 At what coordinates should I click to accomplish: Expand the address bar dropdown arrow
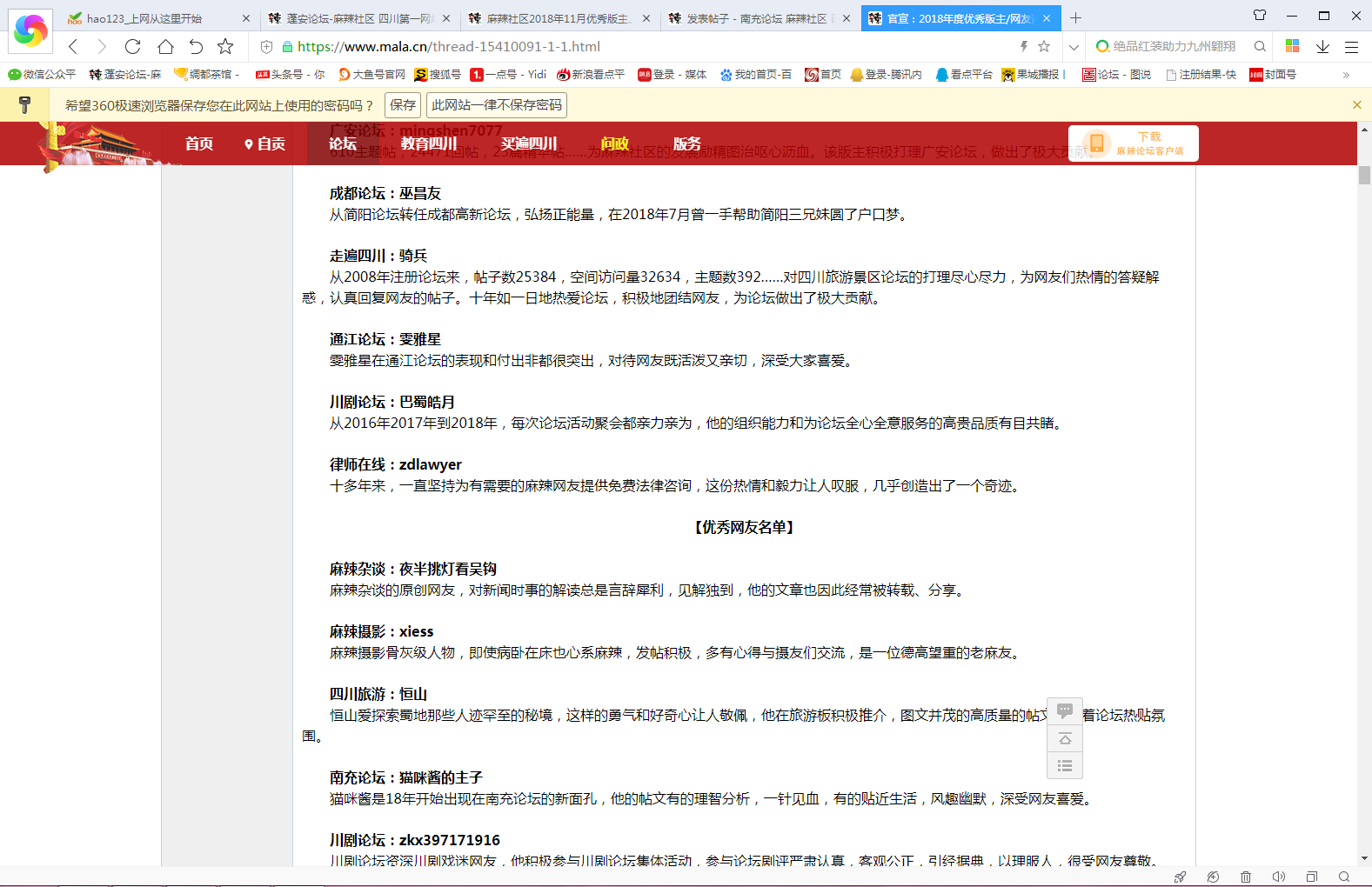1074,47
